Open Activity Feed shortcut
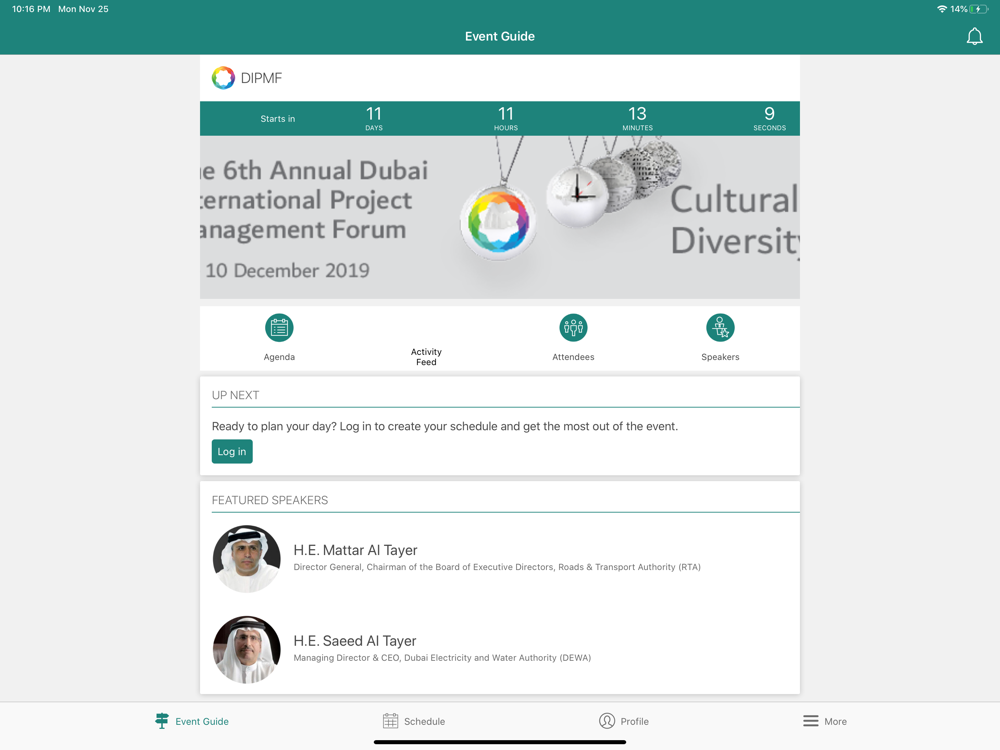Screen dimensions: 1000x750 426,357
